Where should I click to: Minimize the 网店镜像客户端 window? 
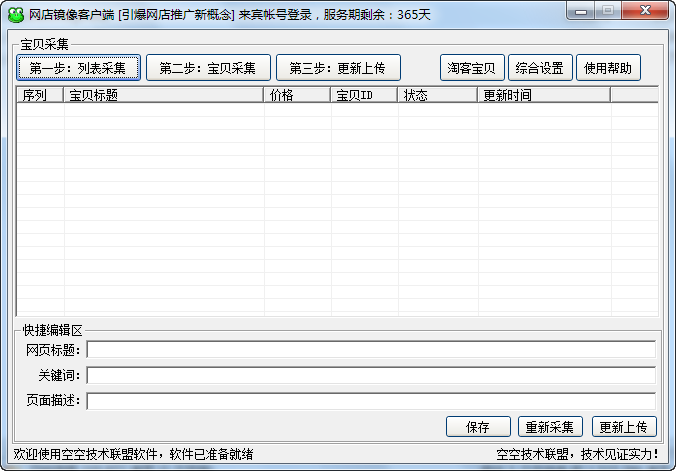(x=581, y=11)
